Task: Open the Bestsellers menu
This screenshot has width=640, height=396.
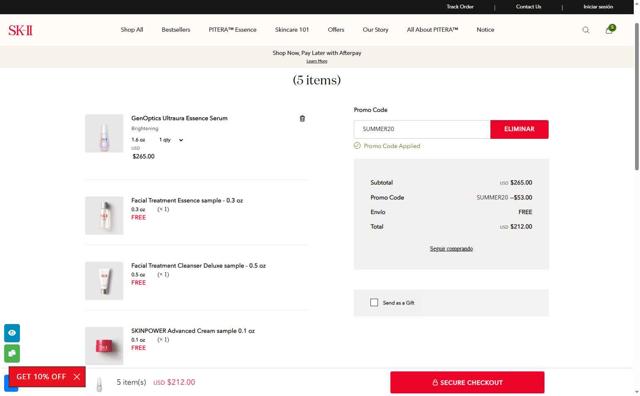Action: (176, 30)
